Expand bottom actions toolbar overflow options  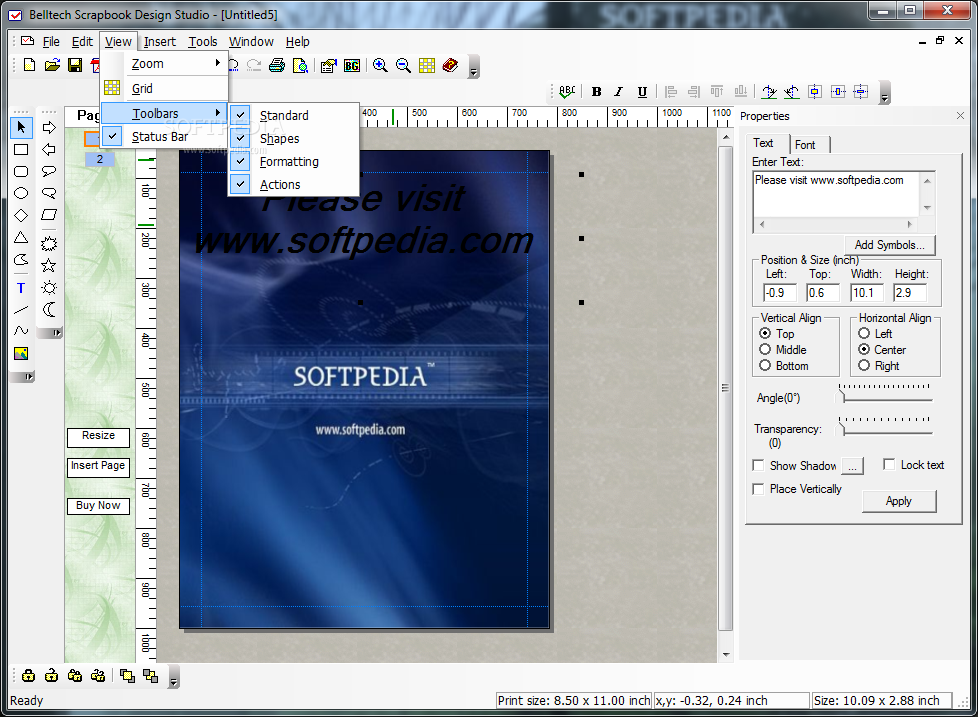(x=174, y=677)
